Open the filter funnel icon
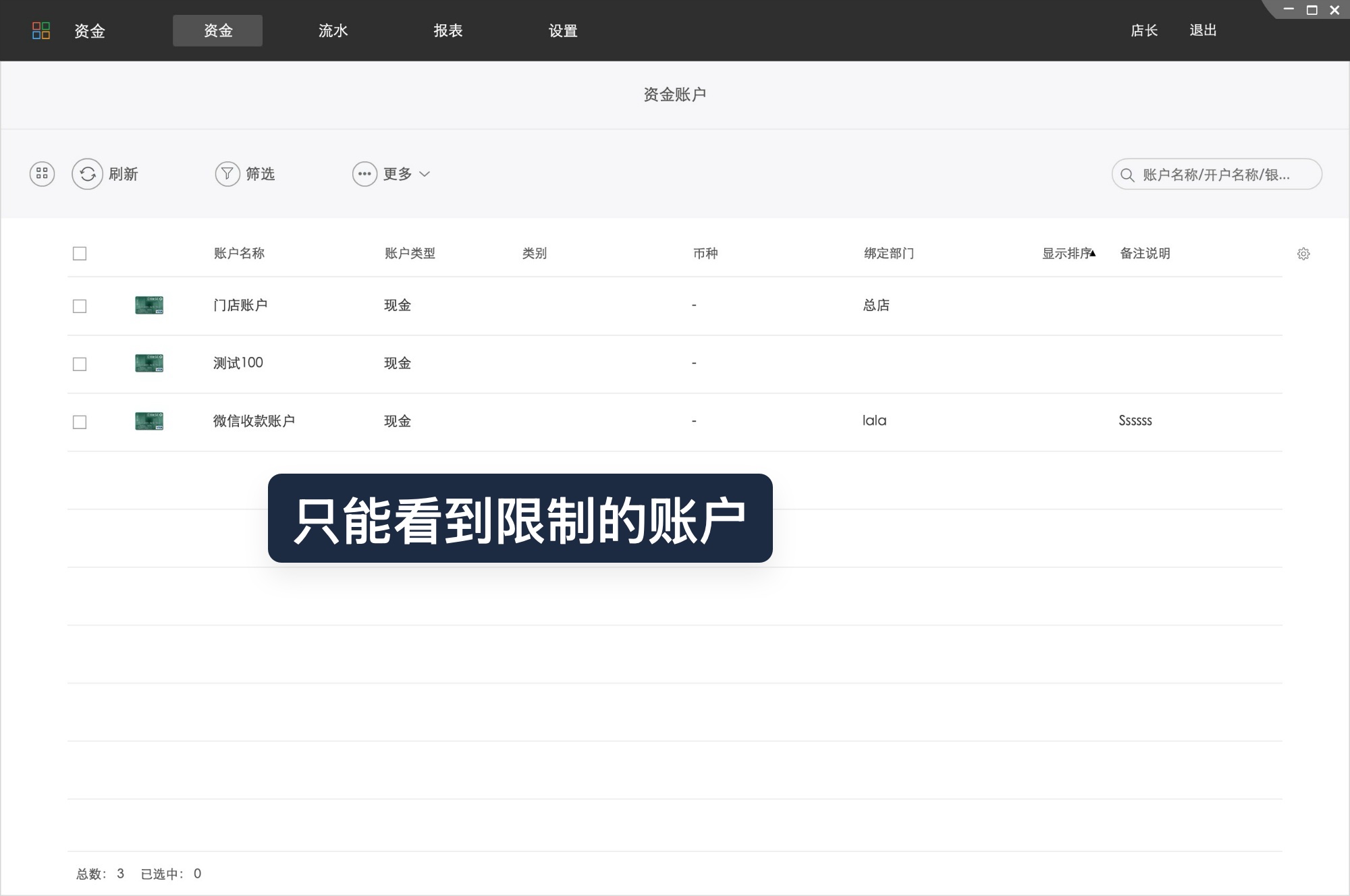 (227, 173)
